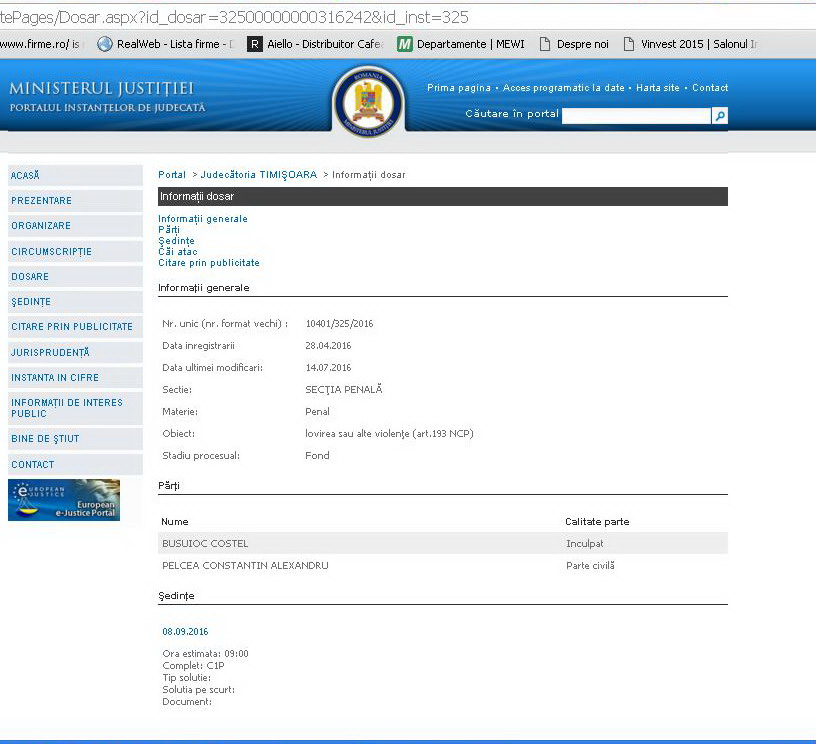This screenshot has width=816, height=744.
Task: Click the browser address bar URL
Action: [240, 17]
